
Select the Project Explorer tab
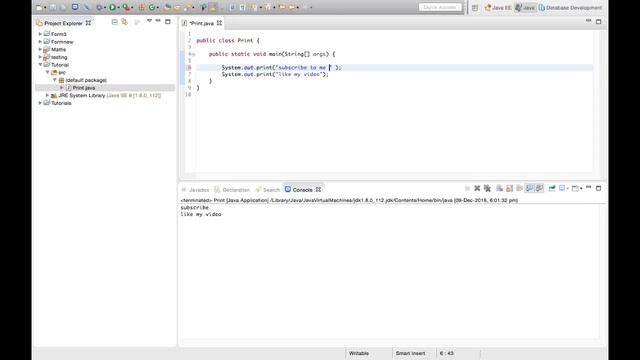pyautogui.click(x=63, y=23)
